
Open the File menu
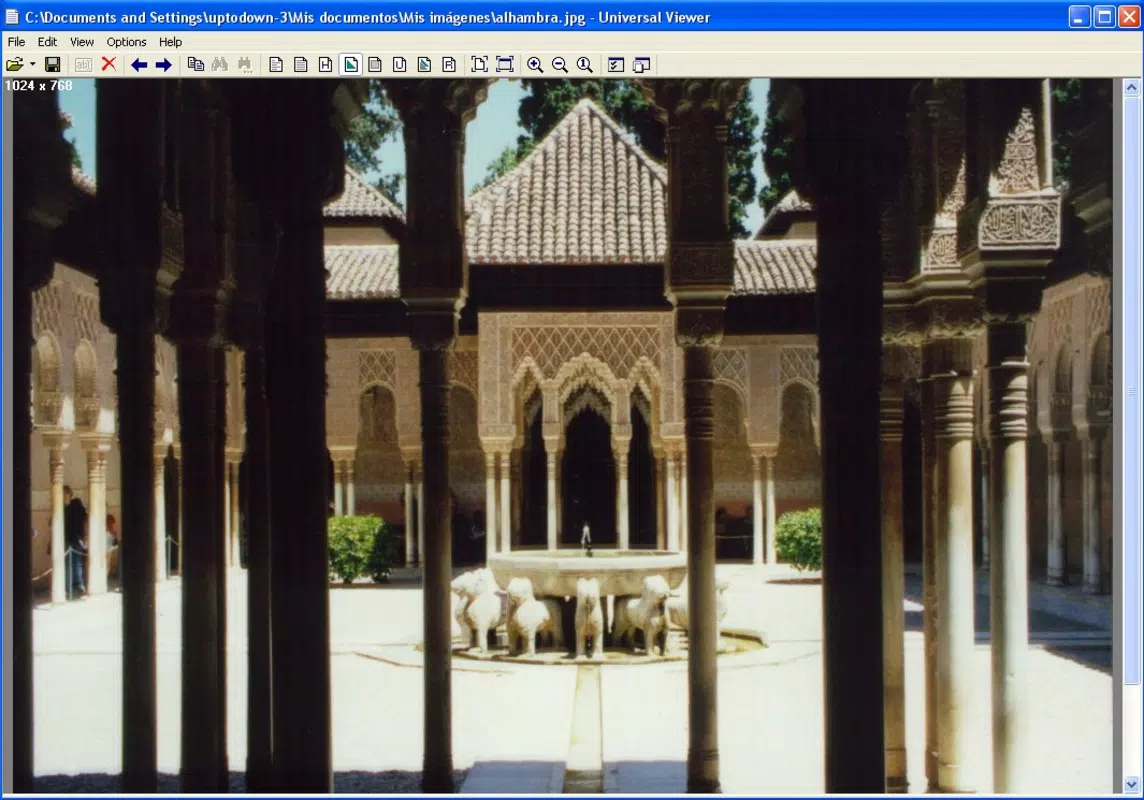click(x=16, y=42)
